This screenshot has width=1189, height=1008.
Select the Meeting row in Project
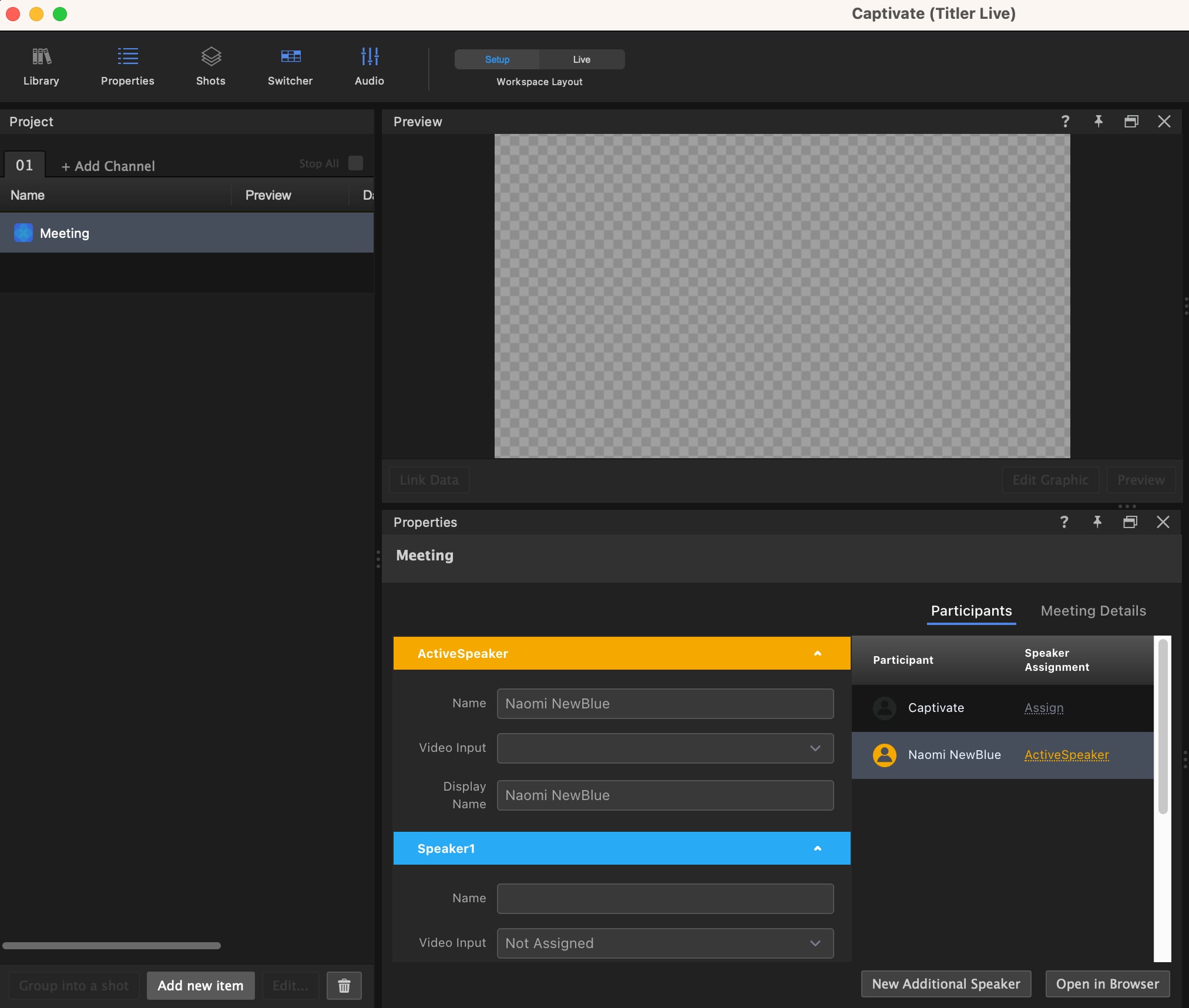pyautogui.click(x=187, y=233)
